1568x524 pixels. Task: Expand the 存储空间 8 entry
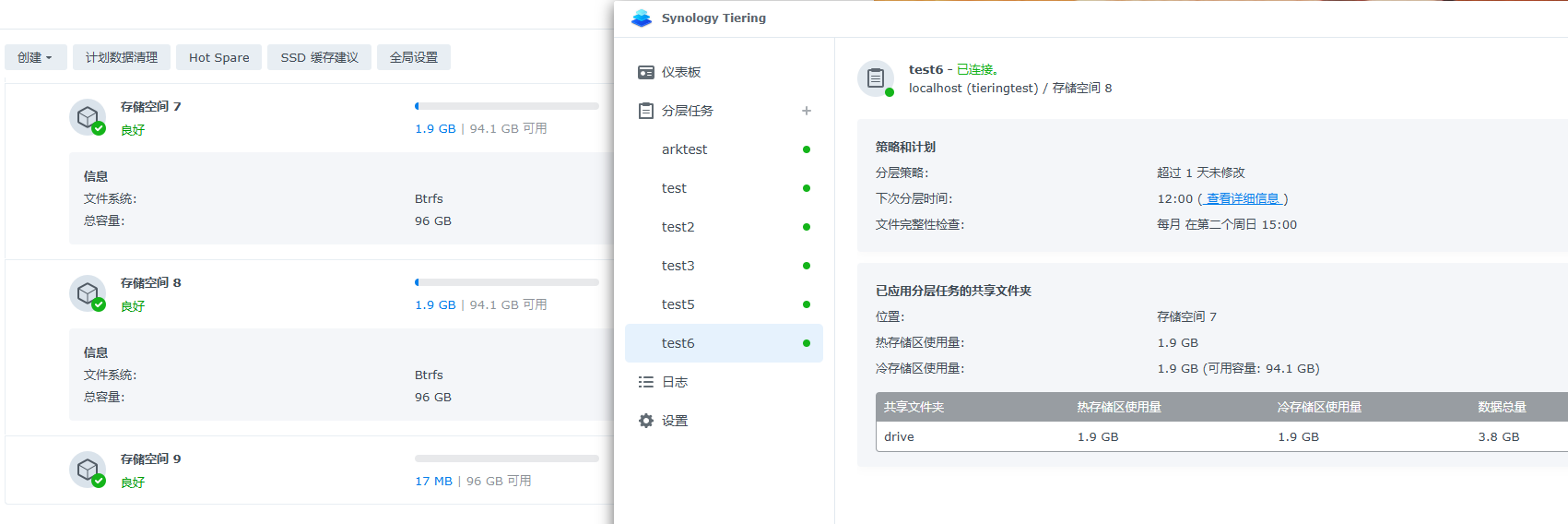151,283
